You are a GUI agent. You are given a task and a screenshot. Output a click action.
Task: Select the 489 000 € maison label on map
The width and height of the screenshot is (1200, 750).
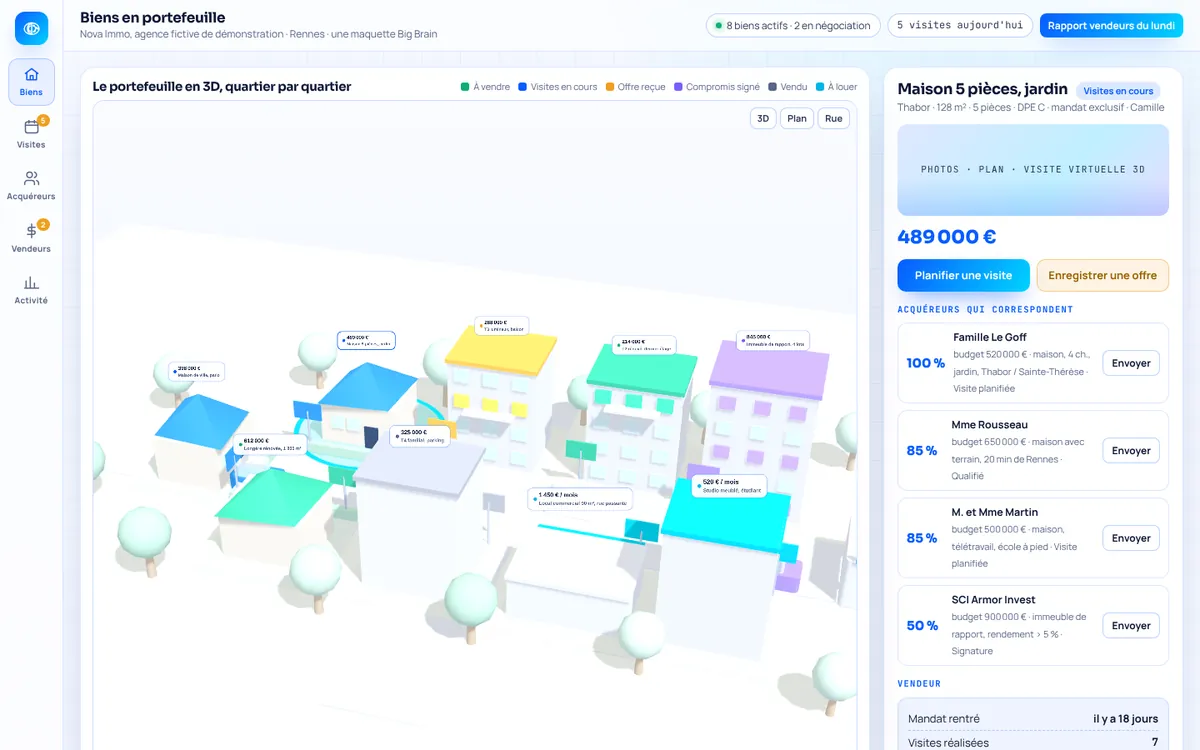tap(366, 340)
